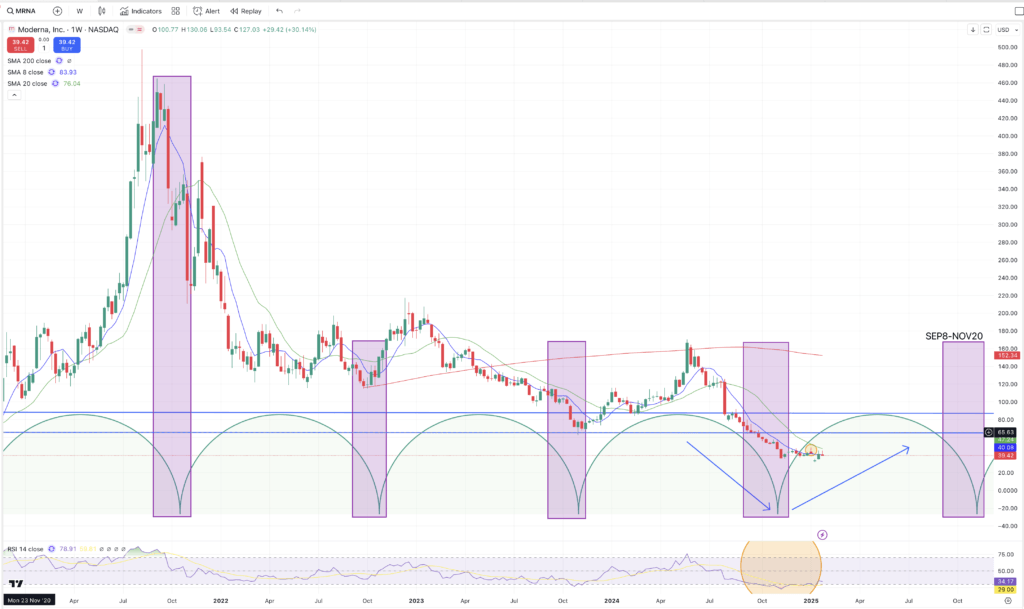Click the 2023 label on time axis

[416, 601]
